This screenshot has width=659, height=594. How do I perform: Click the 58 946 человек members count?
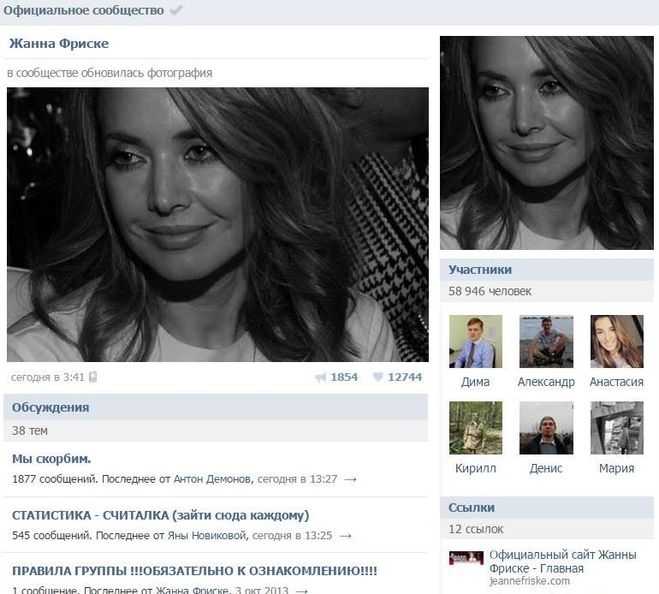point(490,291)
